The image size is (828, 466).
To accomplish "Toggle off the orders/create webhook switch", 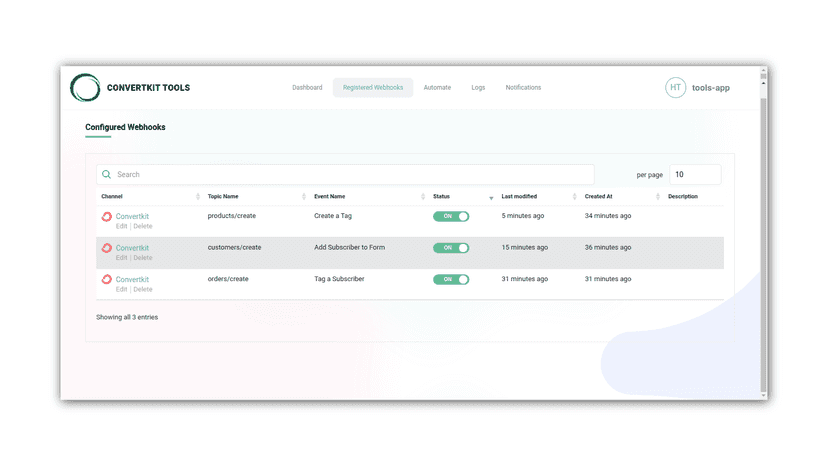I will coord(451,279).
